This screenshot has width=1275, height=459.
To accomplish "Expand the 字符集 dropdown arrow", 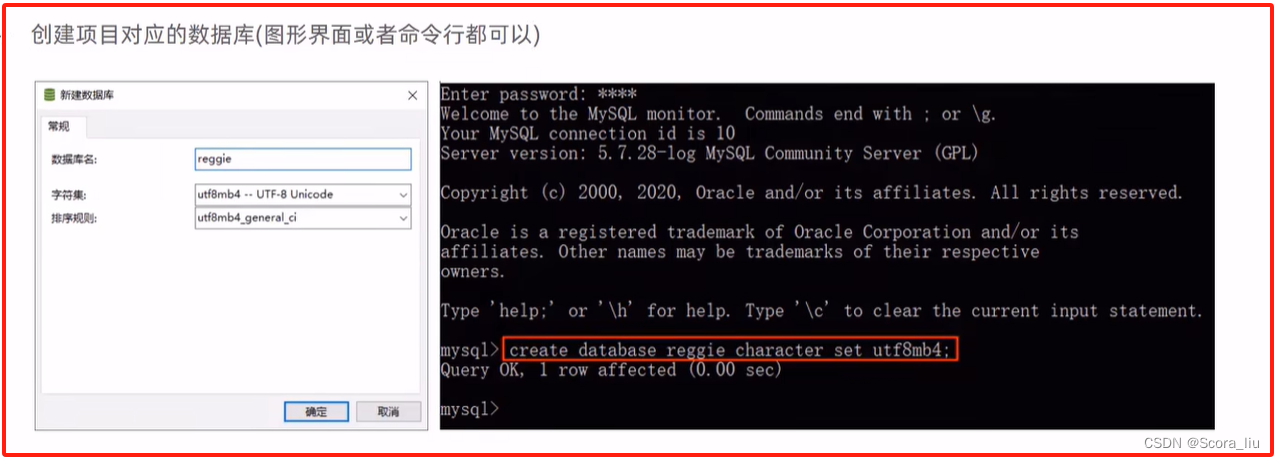I will click(403, 194).
